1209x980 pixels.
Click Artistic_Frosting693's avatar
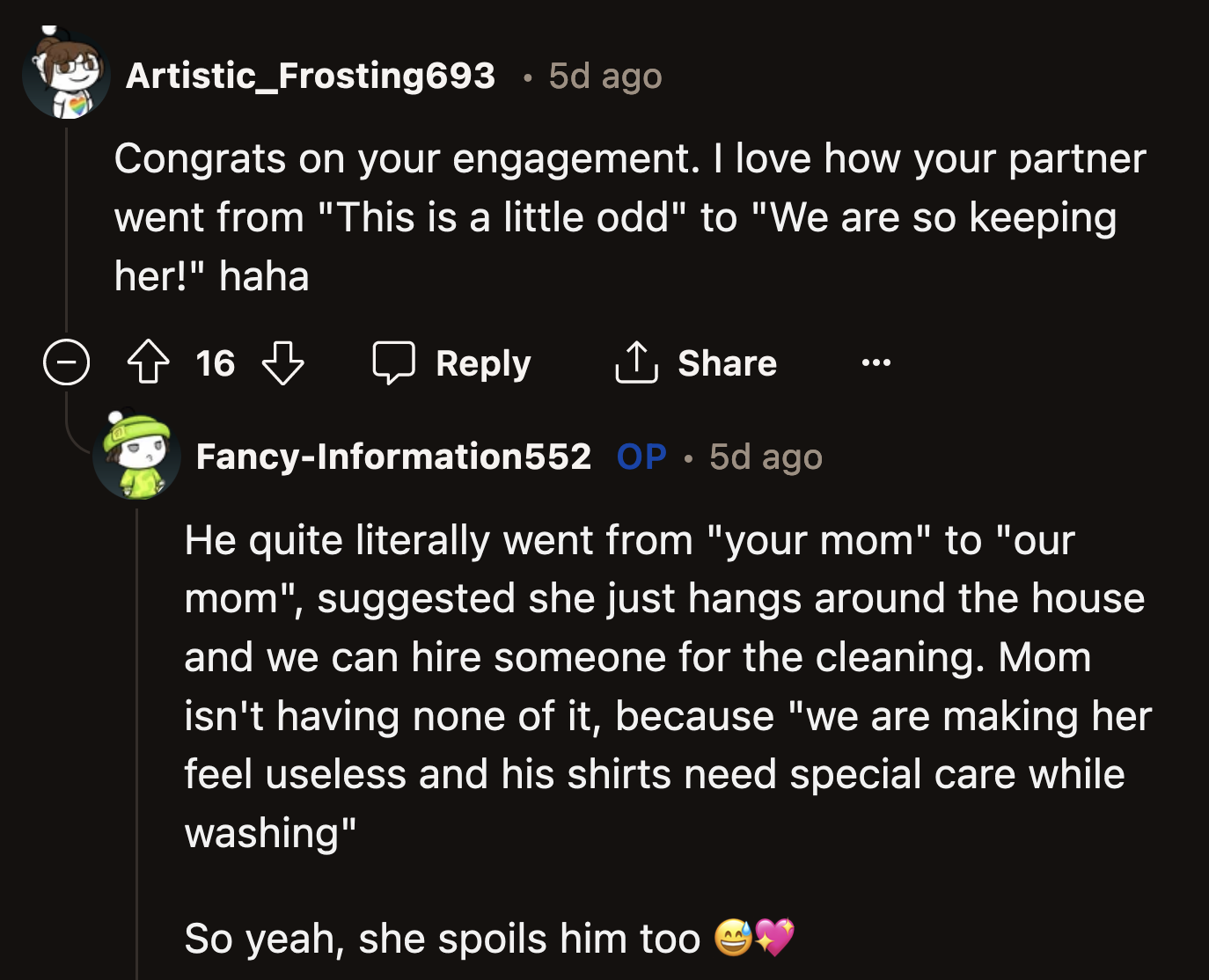point(66,74)
